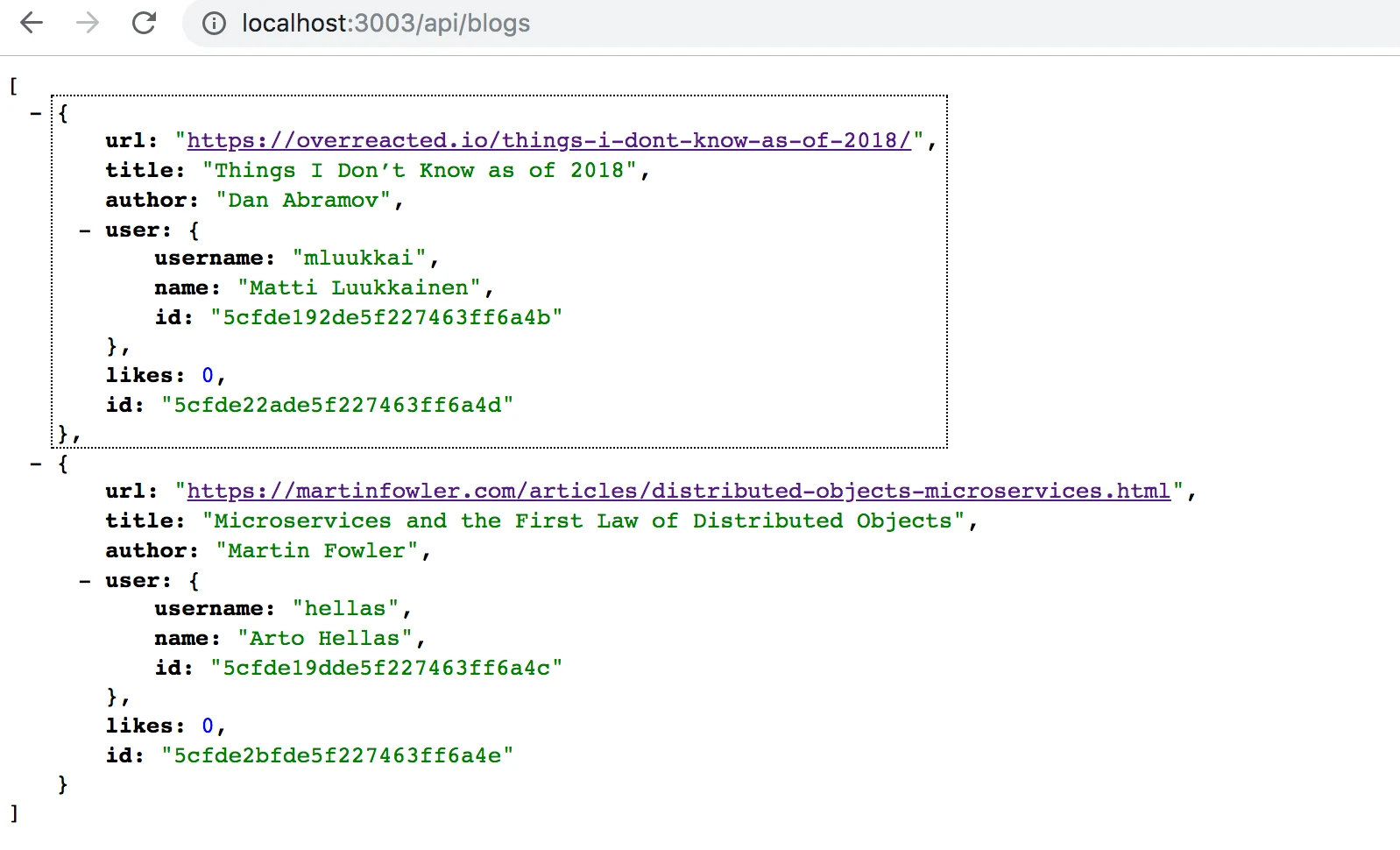Image resolution: width=1400 pixels, height=850 pixels.
Task: Select likes value 0 in Dan Abramov blog
Action: click(x=208, y=375)
